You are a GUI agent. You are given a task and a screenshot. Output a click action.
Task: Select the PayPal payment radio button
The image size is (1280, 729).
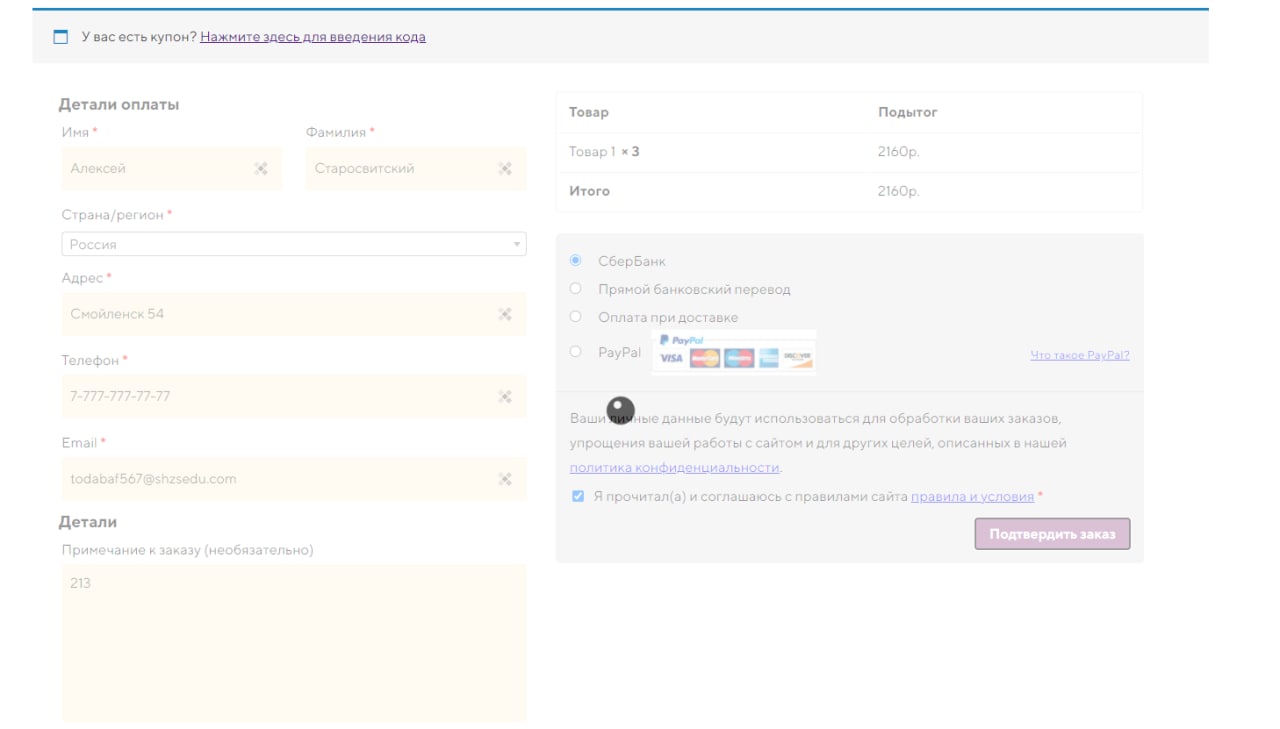[x=575, y=352]
